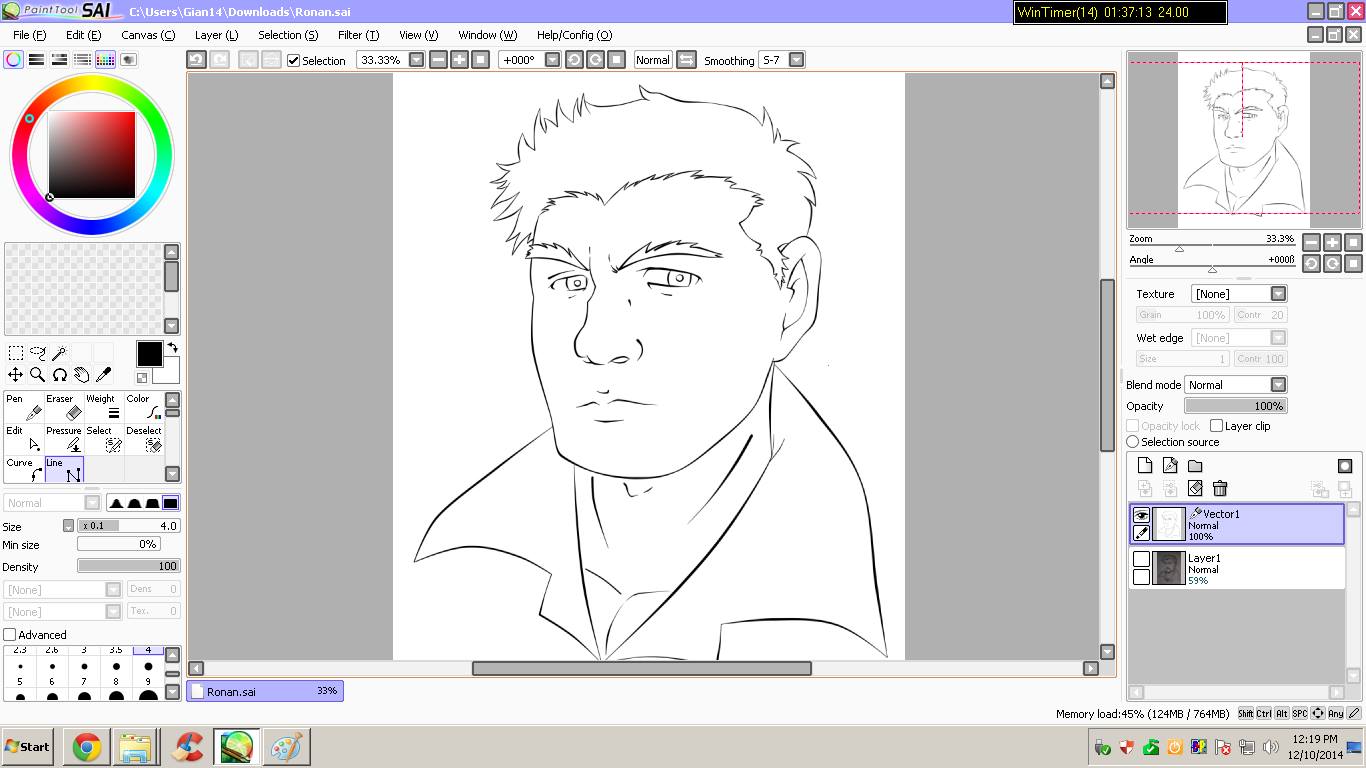Open the Filter menu
The image size is (1366, 768).
pos(358,35)
